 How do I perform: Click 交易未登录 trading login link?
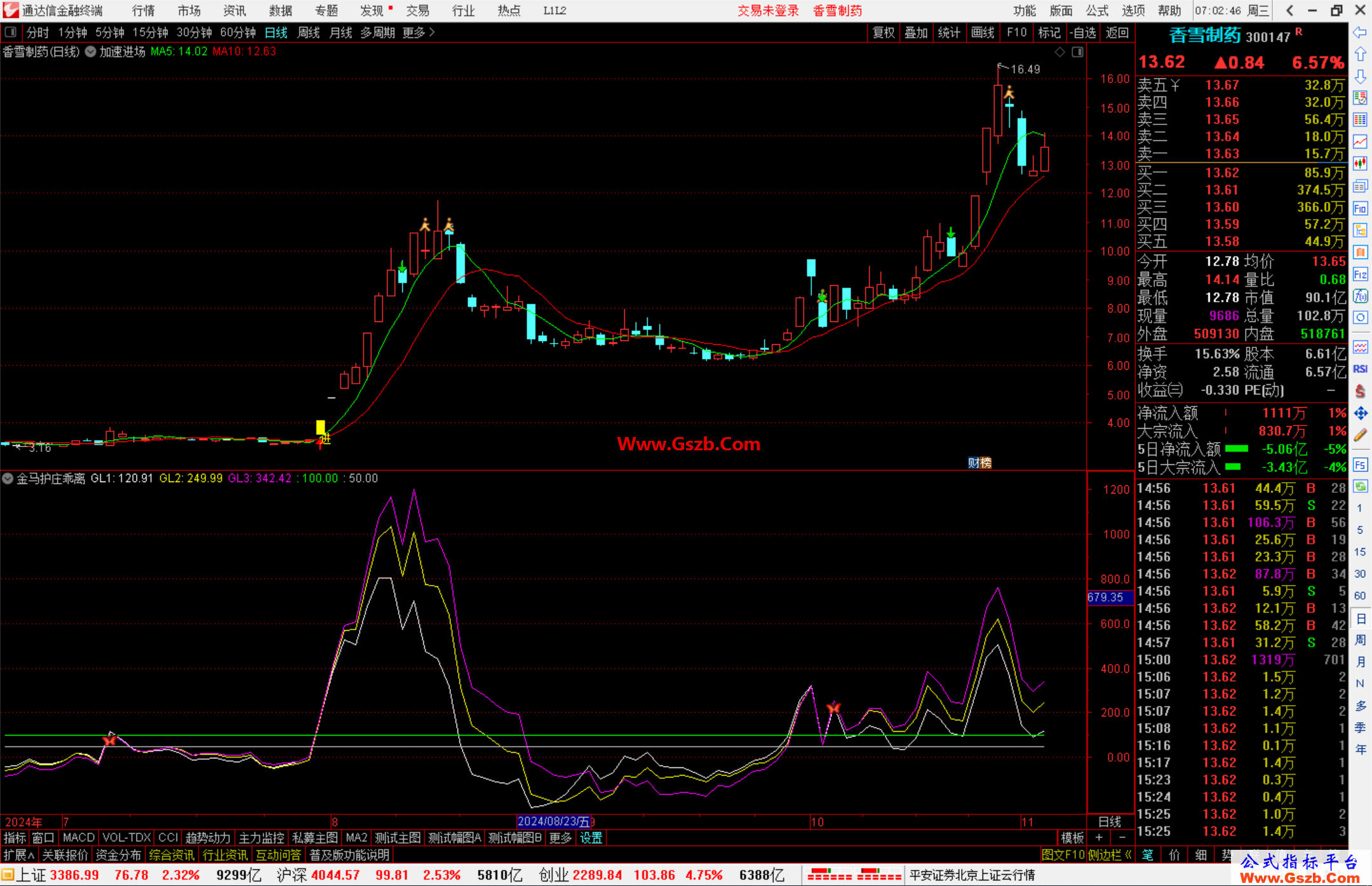pyautogui.click(x=768, y=11)
